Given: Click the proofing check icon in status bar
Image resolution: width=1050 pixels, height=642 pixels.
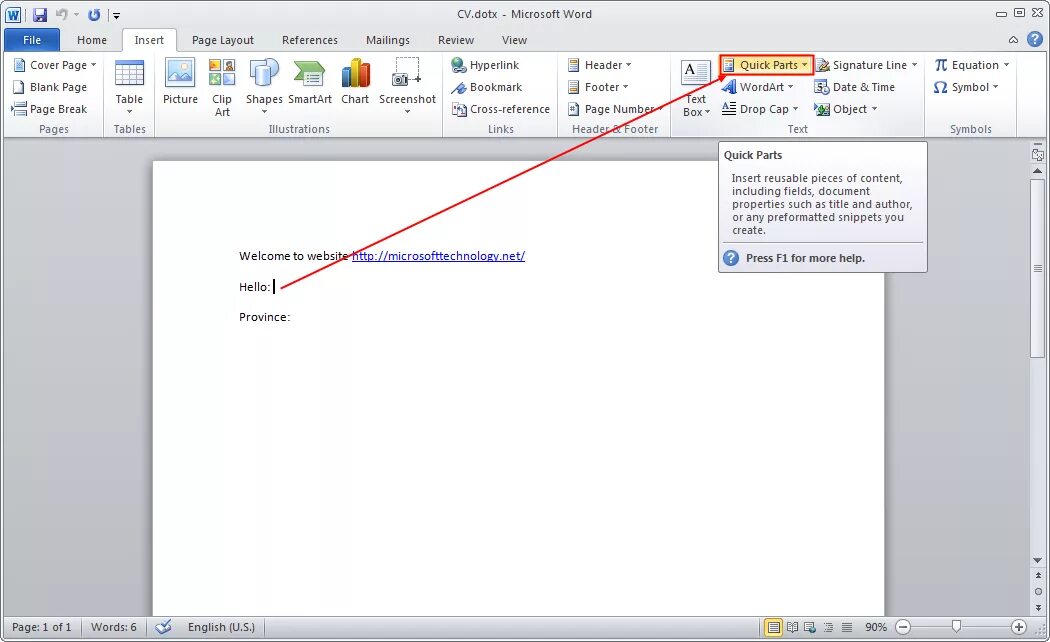Looking at the screenshot, I should pyautogui.click(x=163, y=627).
